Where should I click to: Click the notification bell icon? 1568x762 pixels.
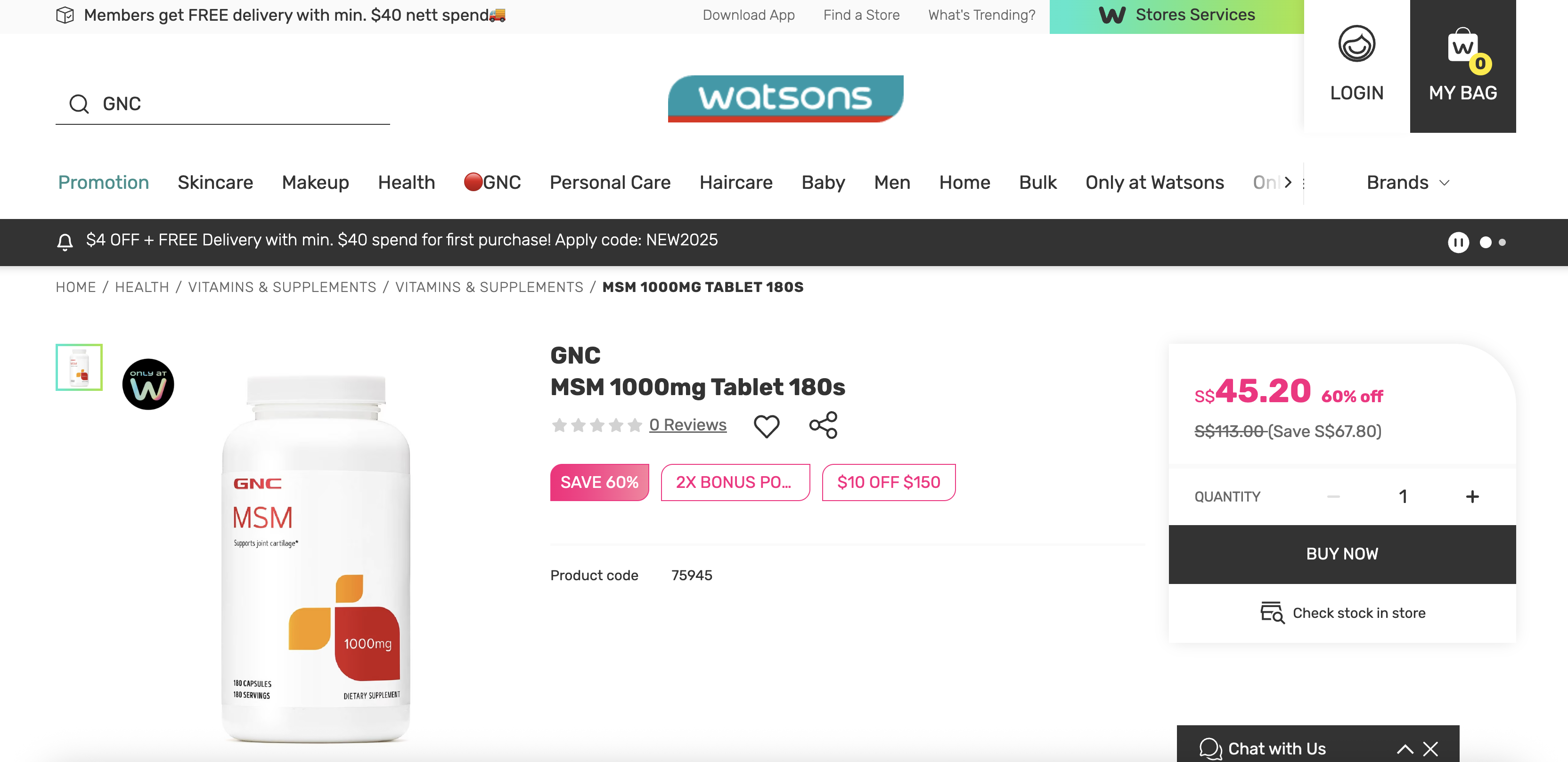[65, 242]
